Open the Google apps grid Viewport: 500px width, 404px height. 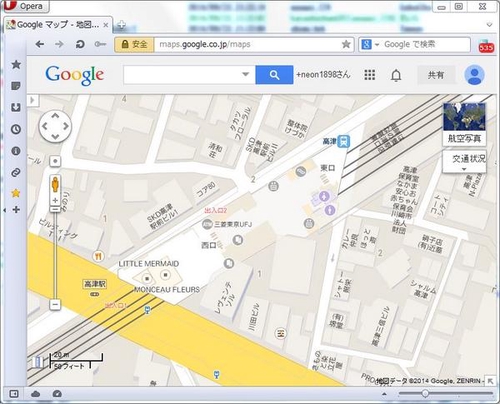[370, 75]
